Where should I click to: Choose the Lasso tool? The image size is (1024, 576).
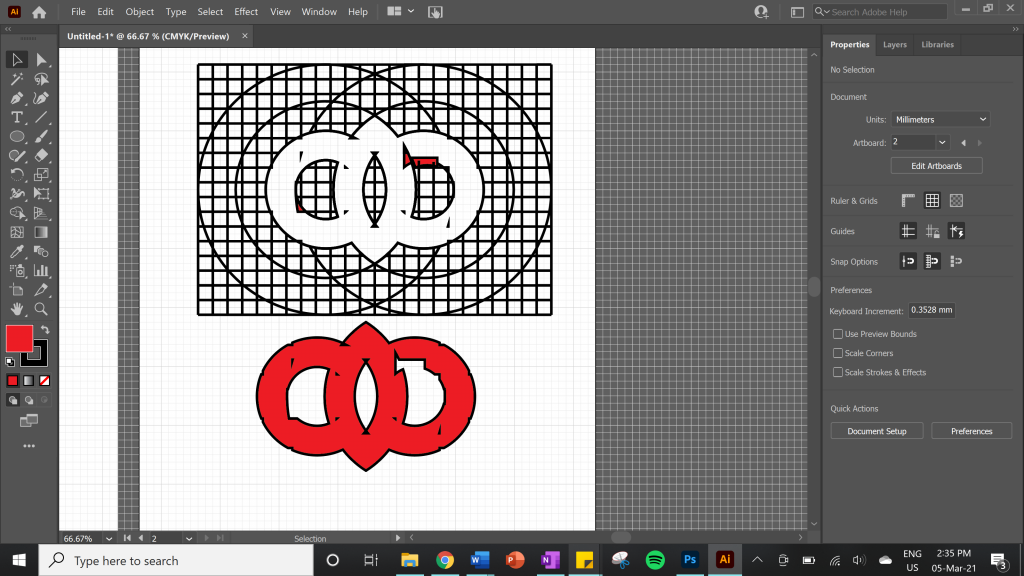click(x=41, y=79)
